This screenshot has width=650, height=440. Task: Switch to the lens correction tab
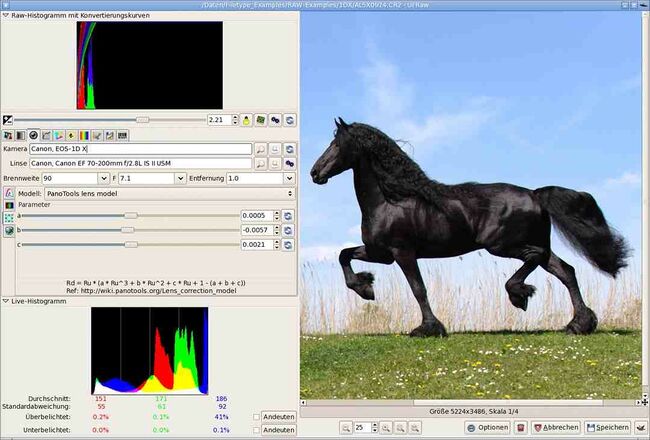tap(33, 134)
